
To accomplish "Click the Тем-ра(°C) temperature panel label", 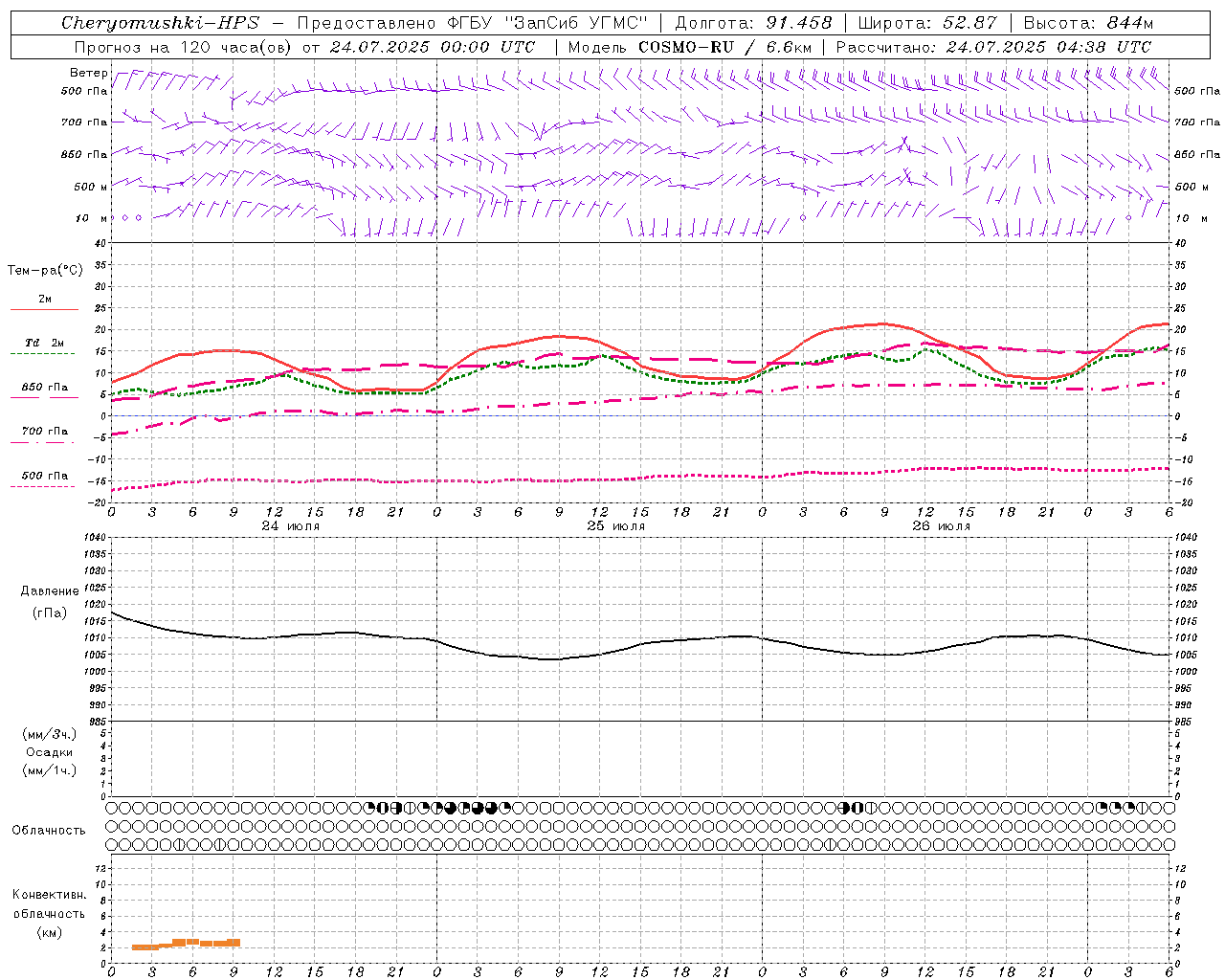I will click(x=45, y=271).
